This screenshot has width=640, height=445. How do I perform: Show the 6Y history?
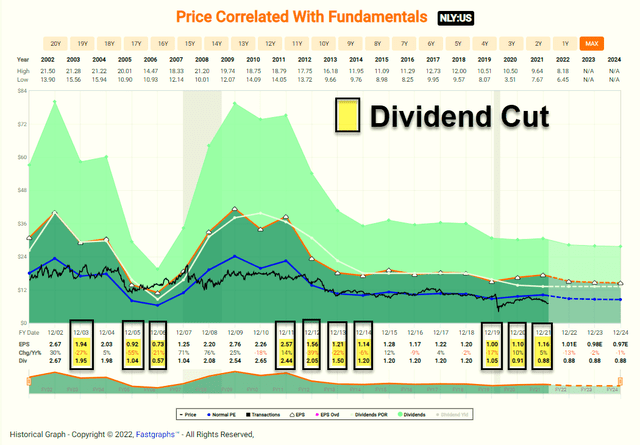[431, 44]
